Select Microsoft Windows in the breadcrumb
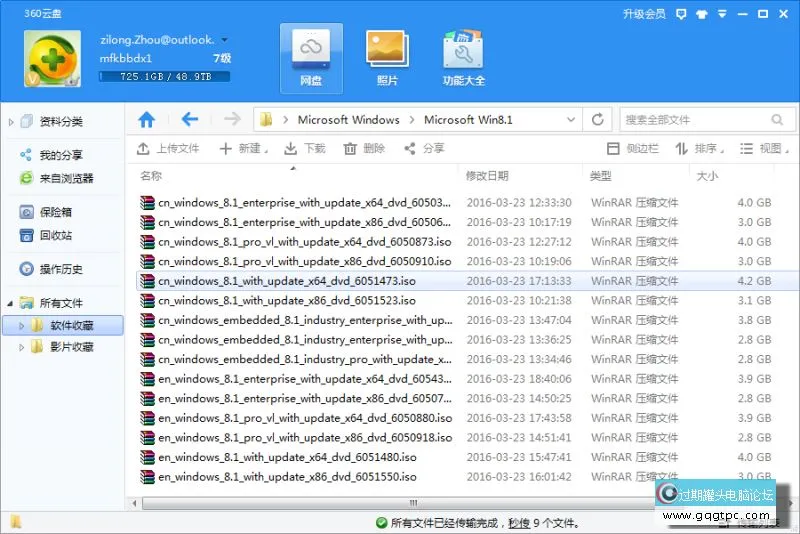 348,120
